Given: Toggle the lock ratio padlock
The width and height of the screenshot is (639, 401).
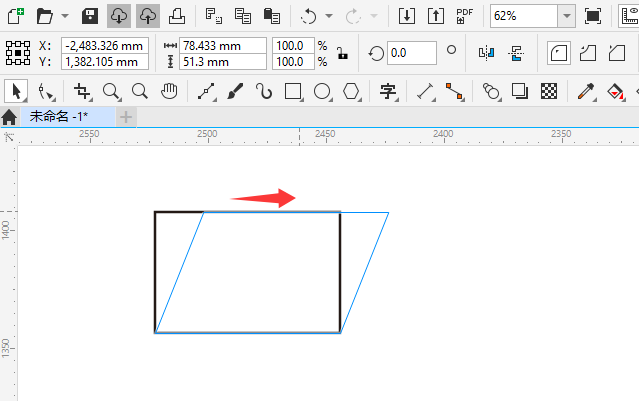Looking at the screenshot, I should click(x=342, y=53).
